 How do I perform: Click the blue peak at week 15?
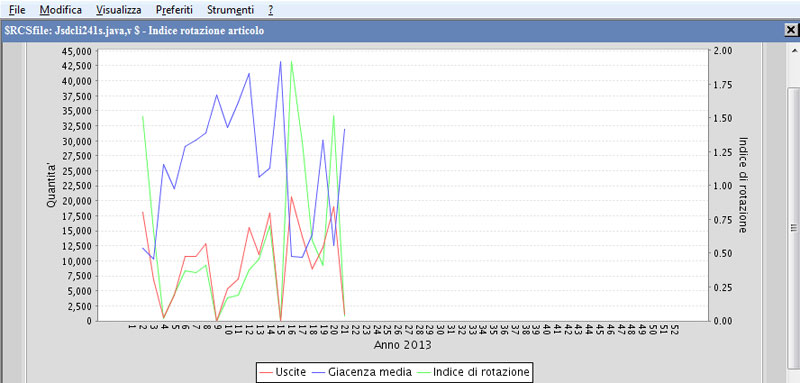280,62
